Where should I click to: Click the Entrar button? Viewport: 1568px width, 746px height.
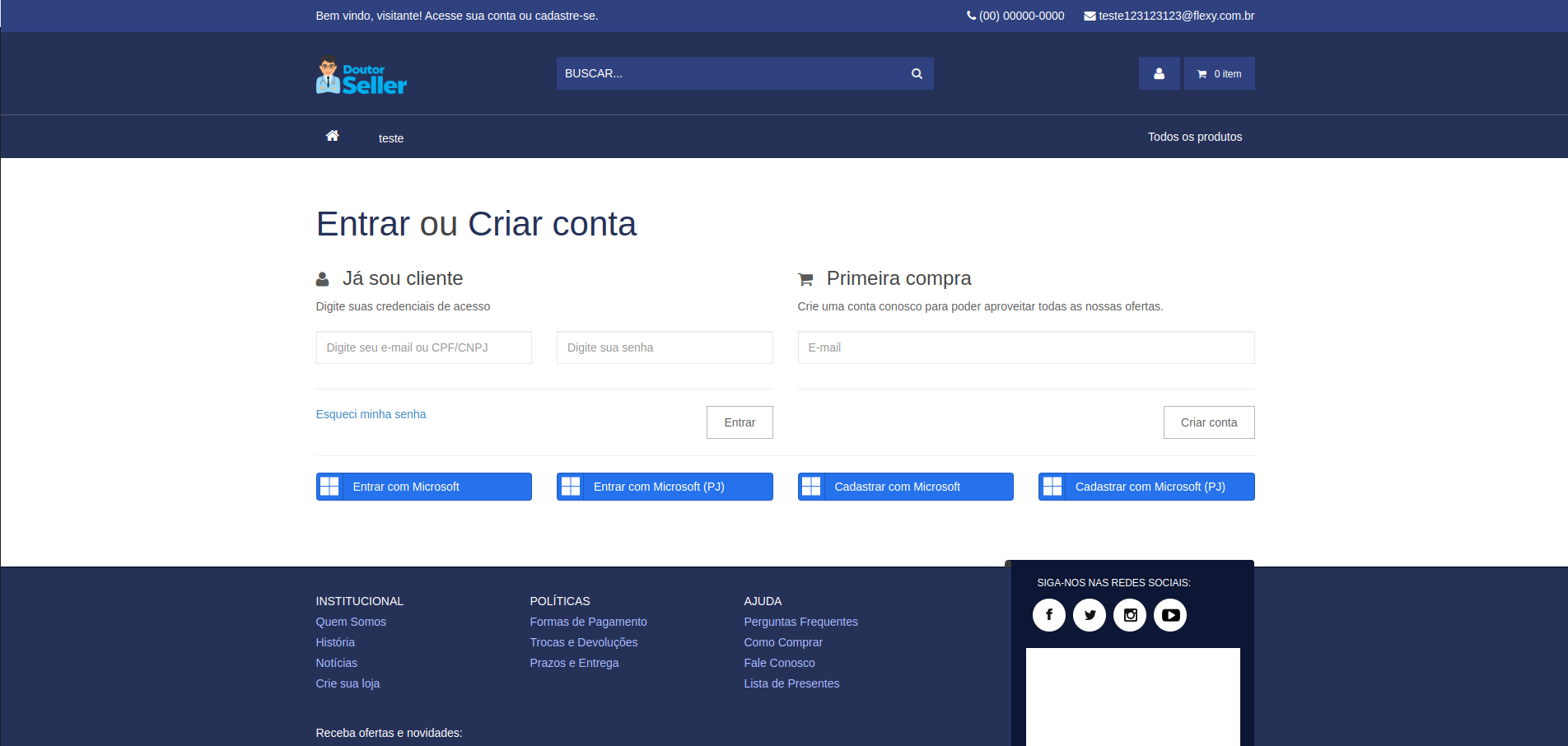pos(740,422)
